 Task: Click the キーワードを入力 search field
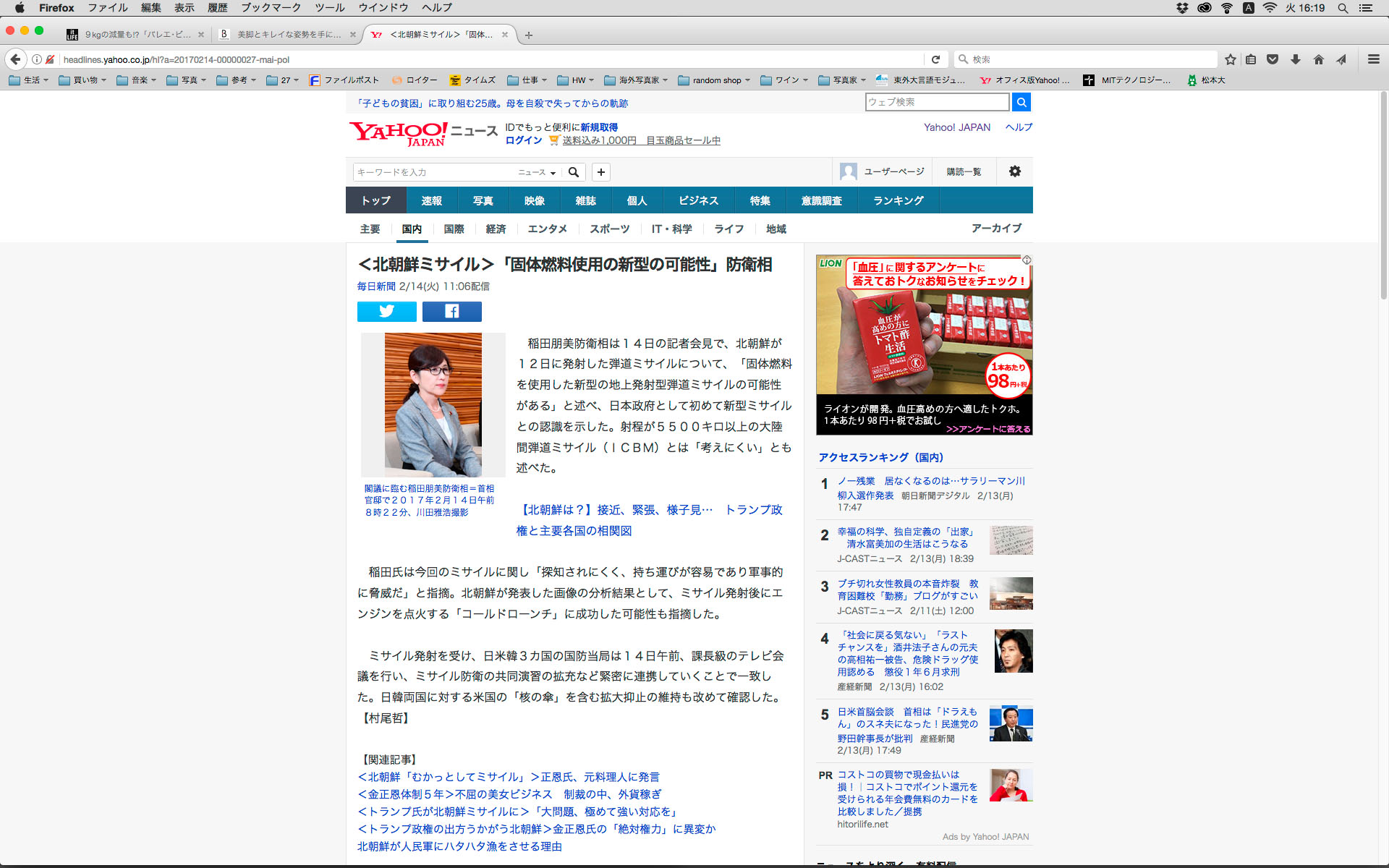point(434,172)
